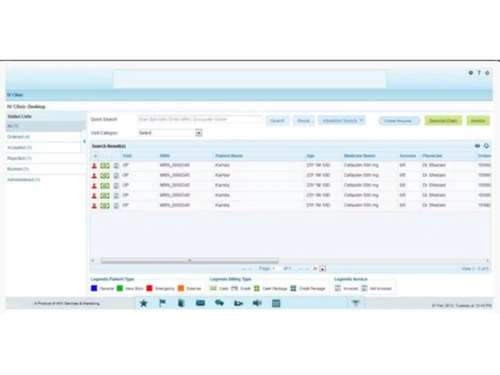Click the Create Request button
Screen dimensions: 500x375
pos(399,121)
